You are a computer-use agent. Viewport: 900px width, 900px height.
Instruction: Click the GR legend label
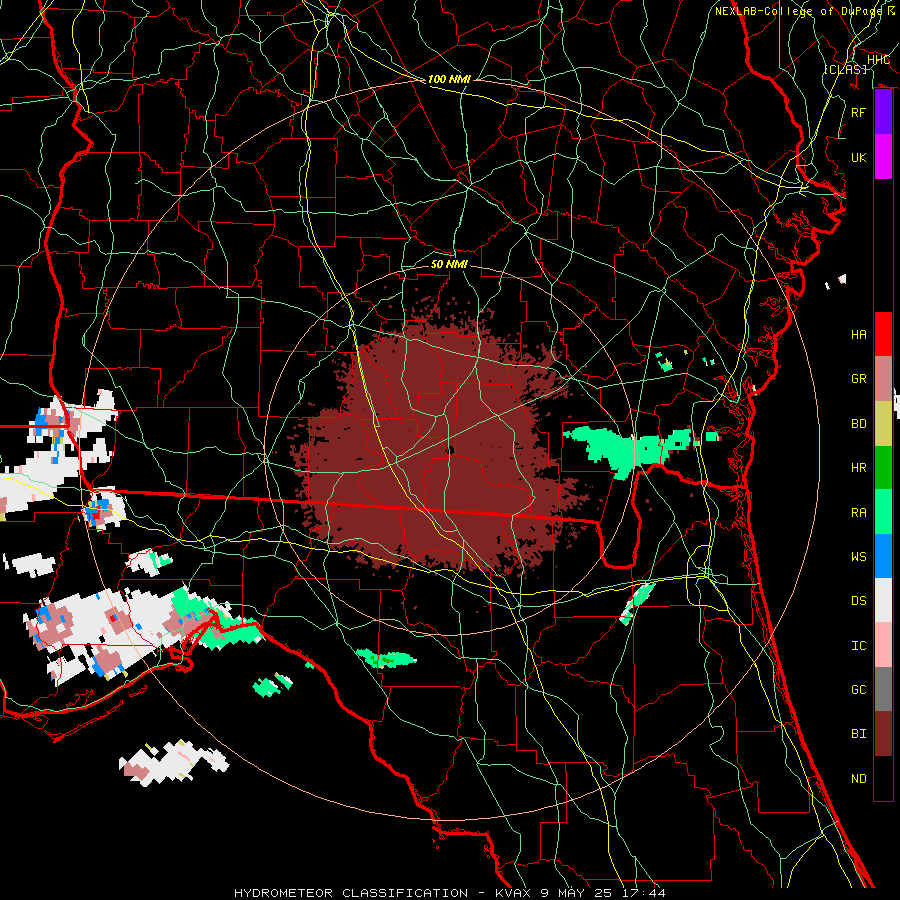[858, 379]
